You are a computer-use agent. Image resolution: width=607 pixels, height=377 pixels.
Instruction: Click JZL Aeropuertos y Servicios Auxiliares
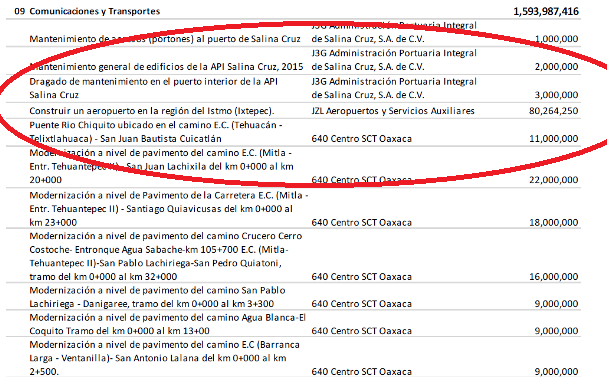[x=393, y=111]
